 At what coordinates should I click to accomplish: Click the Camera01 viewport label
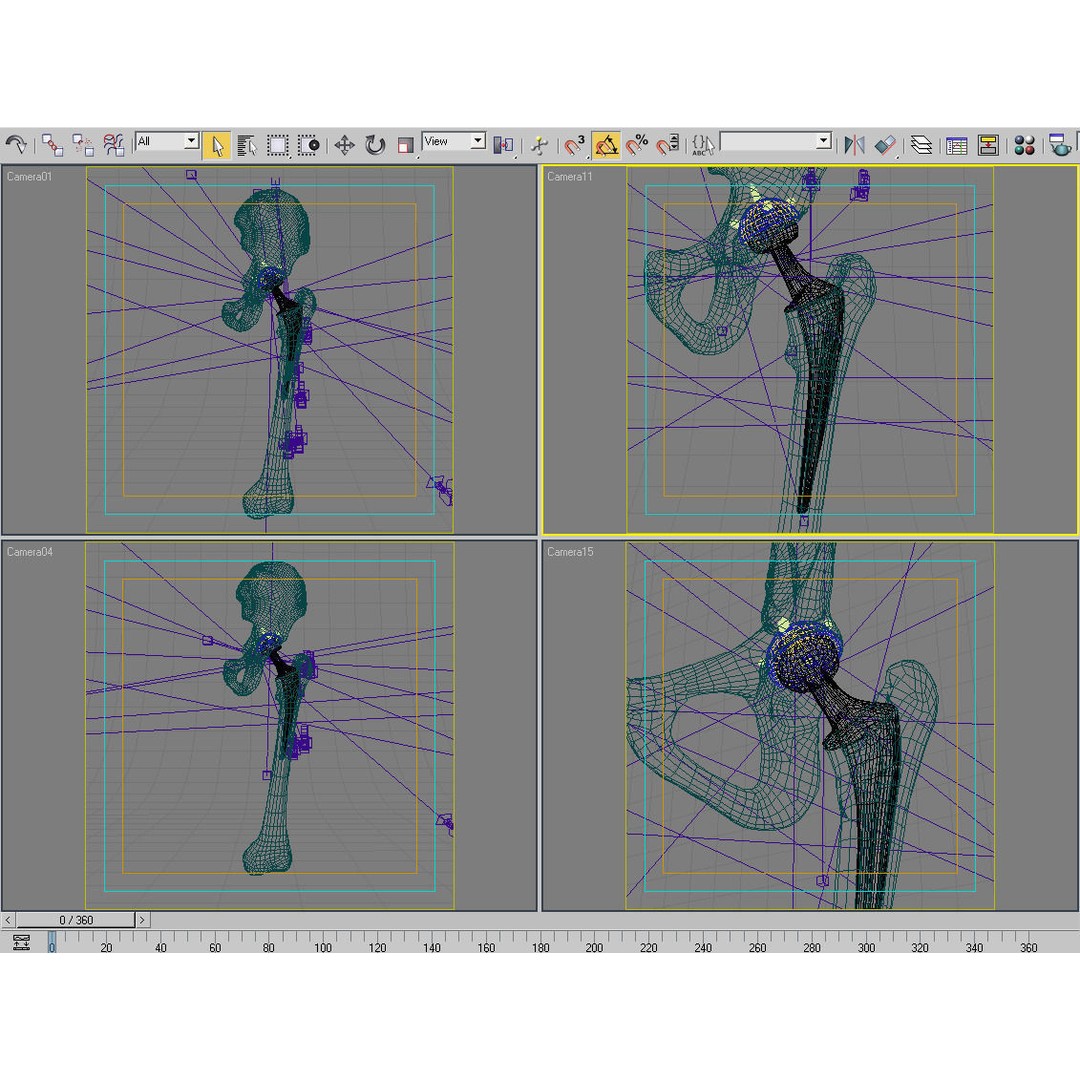point(29,176)
